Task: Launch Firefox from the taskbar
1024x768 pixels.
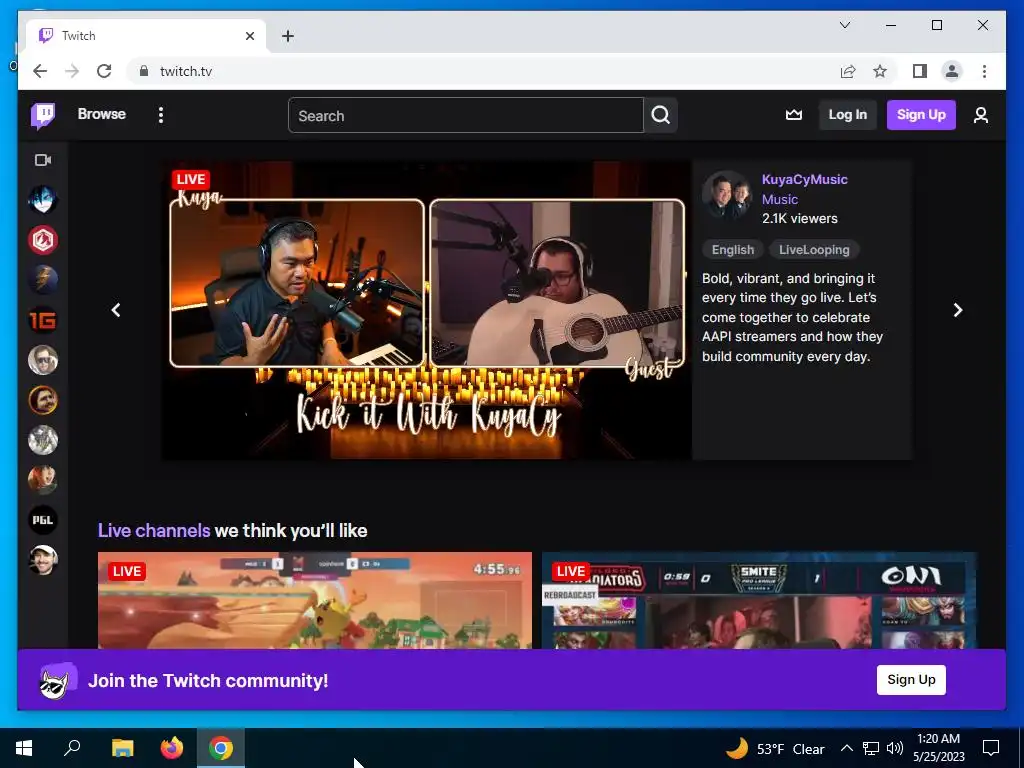Action: [172, 748]
